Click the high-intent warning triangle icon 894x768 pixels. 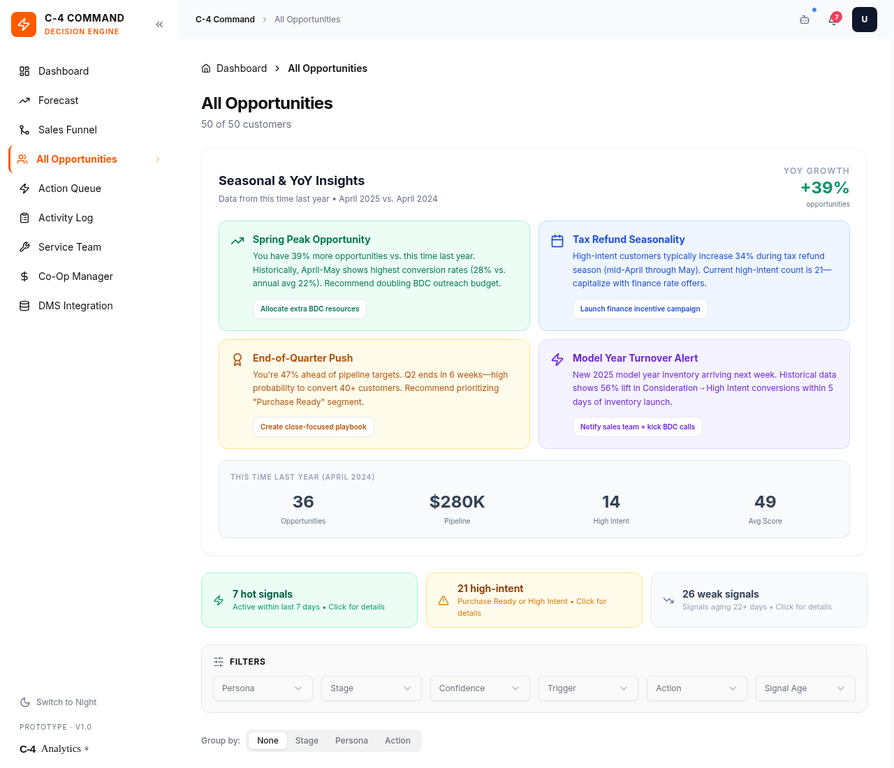pos(443,600)
